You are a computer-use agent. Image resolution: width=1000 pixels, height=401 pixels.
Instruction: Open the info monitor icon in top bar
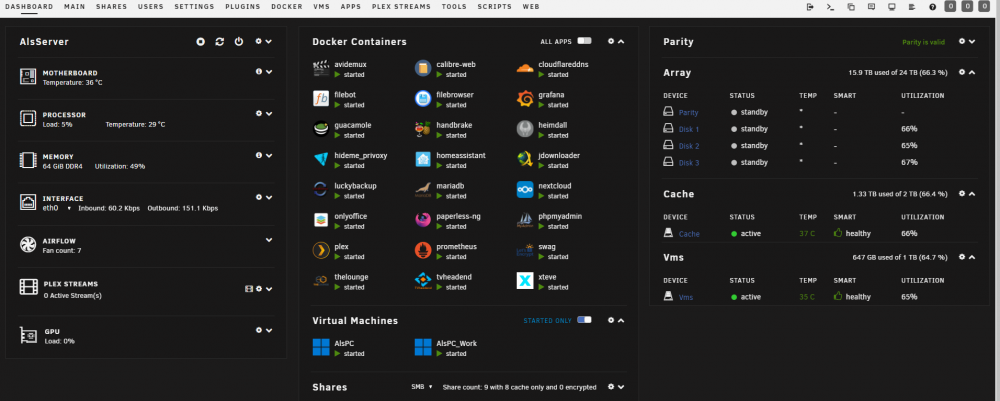(x=892, y=7)
